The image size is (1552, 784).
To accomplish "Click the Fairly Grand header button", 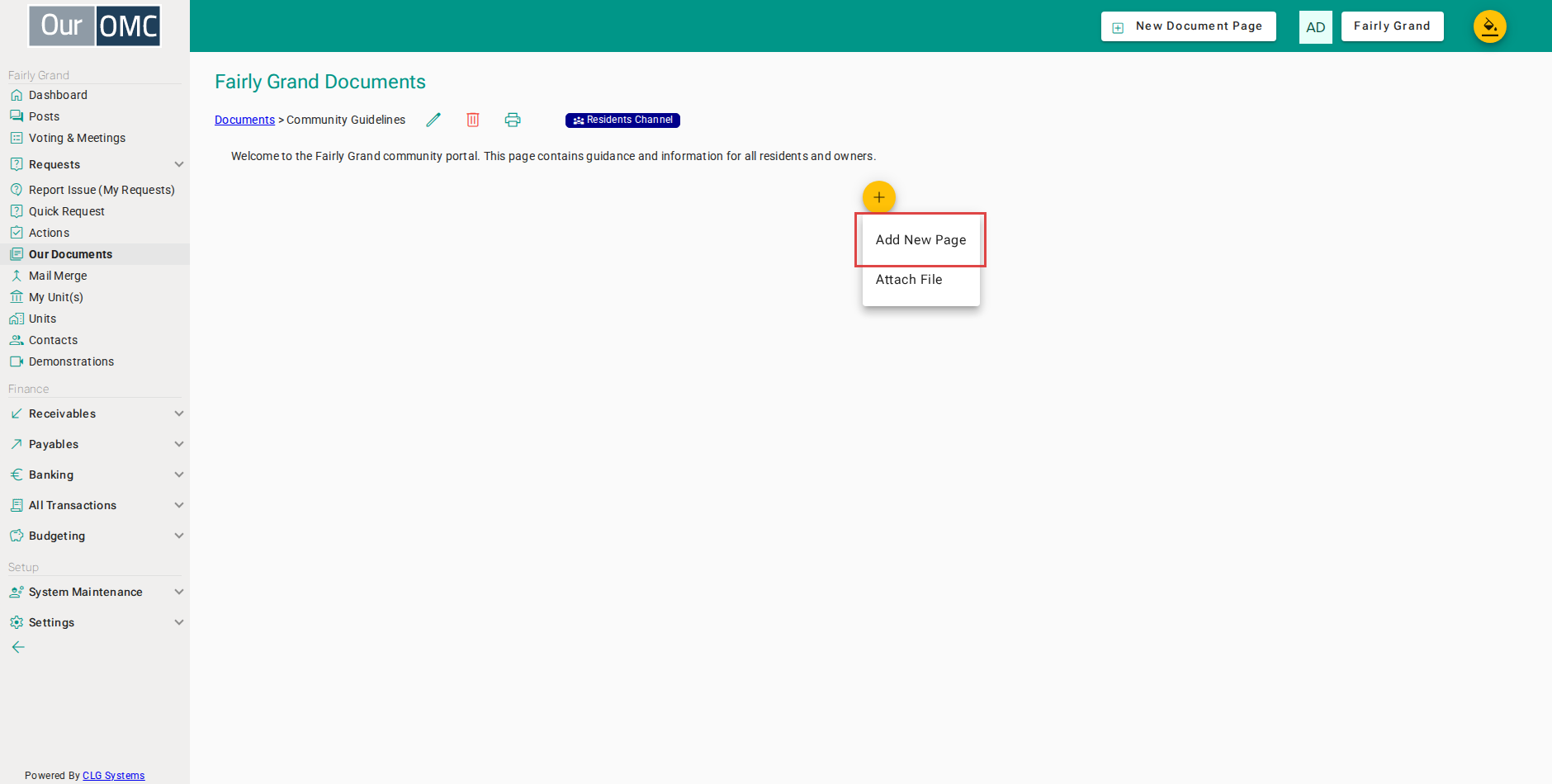I will (1392, 26).
